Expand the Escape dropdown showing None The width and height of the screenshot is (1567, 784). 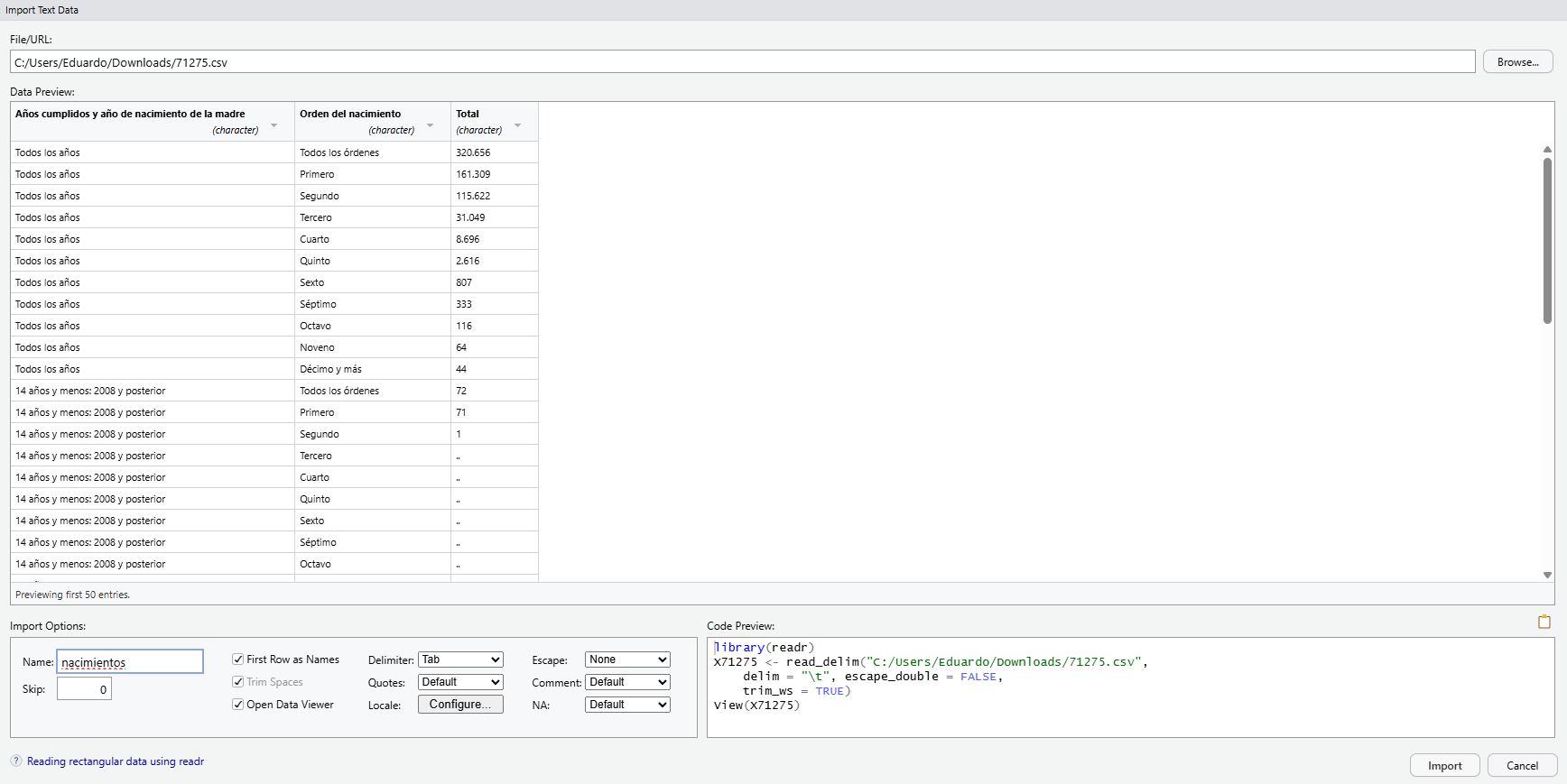[627, 659]
